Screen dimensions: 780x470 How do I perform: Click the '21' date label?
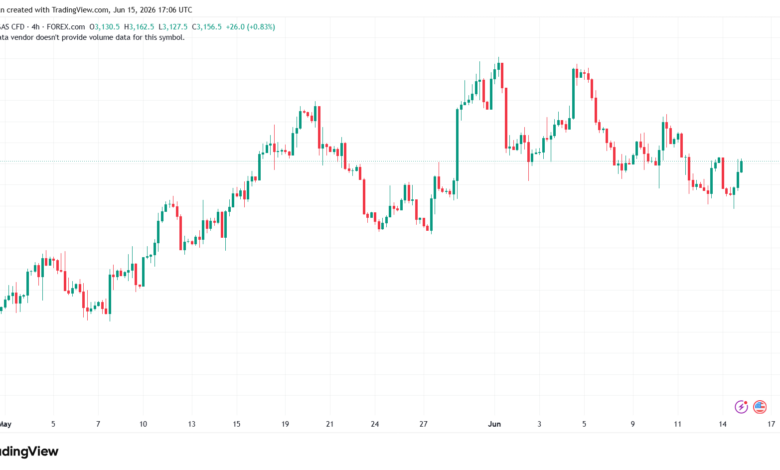330,424
